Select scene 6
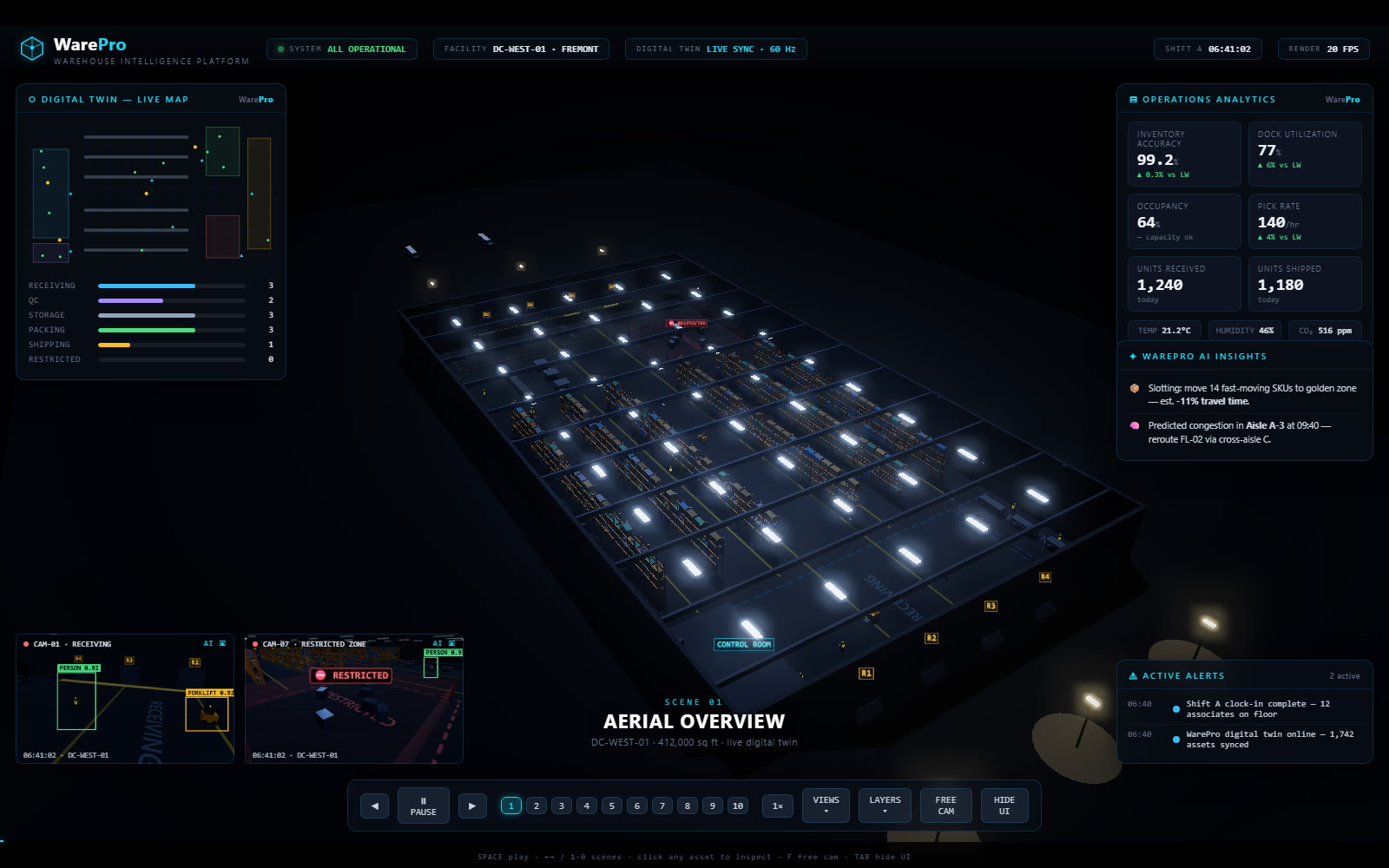This screenshot has height=868, width=1389. click(x=637, y=806)
